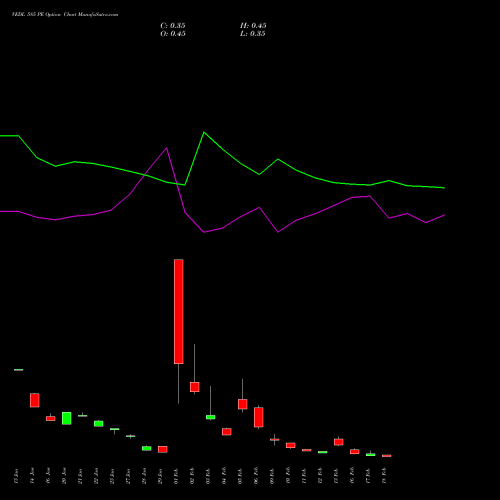500x500 pixels.
Task: Click the green line's peak after 01 Feb
Action: [204, 132]
